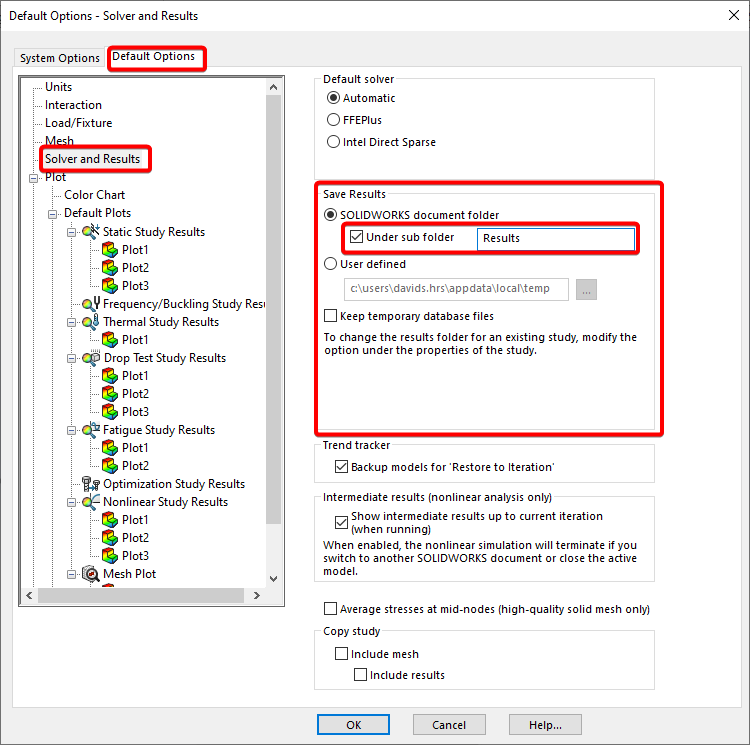Enable Keep temporary database files

(x=331, y=316)
